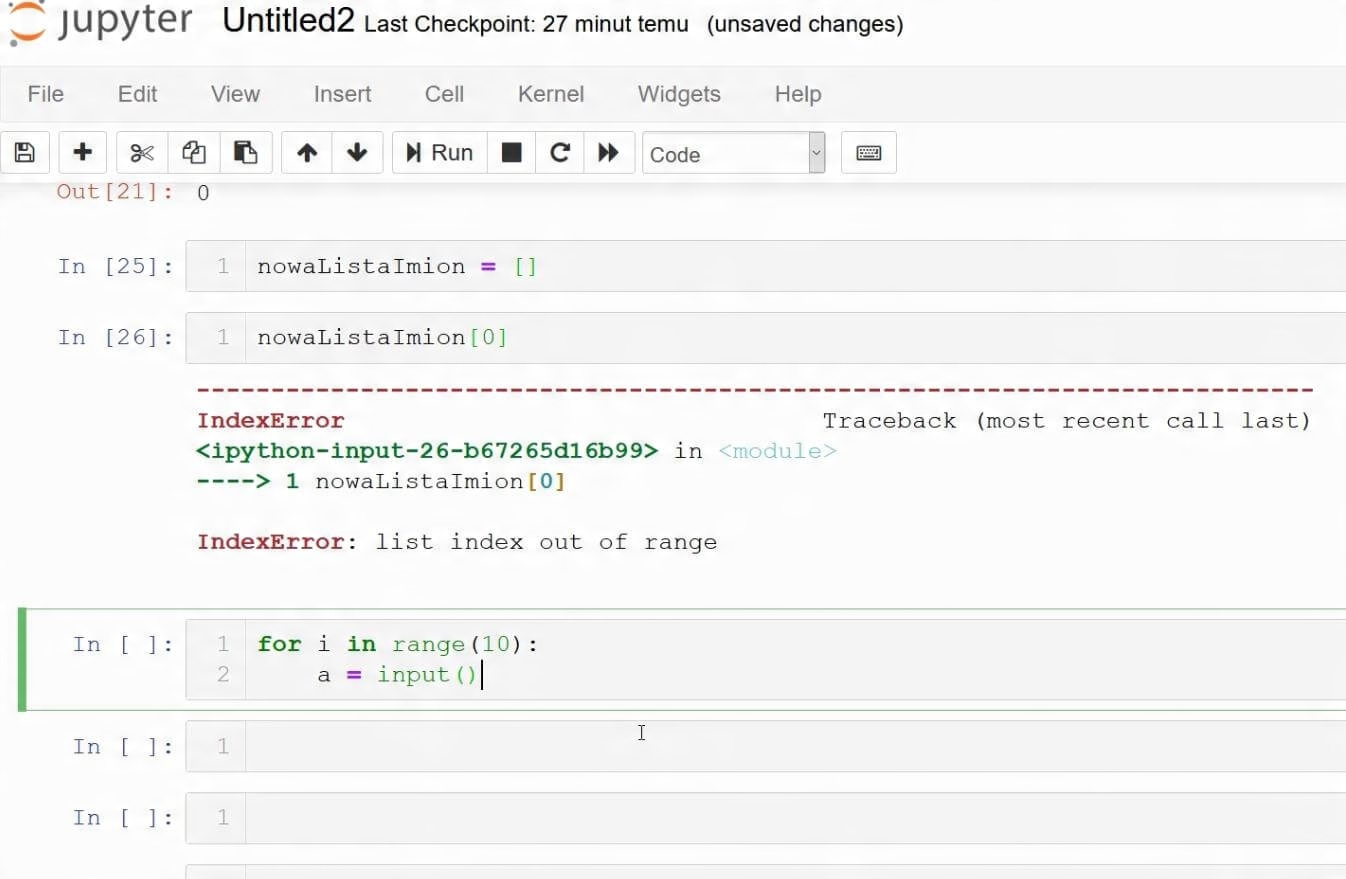Open the Code cell type dropdown
Image resolution: width=1346 pixels, height=879 pixels.
(734, 154)
